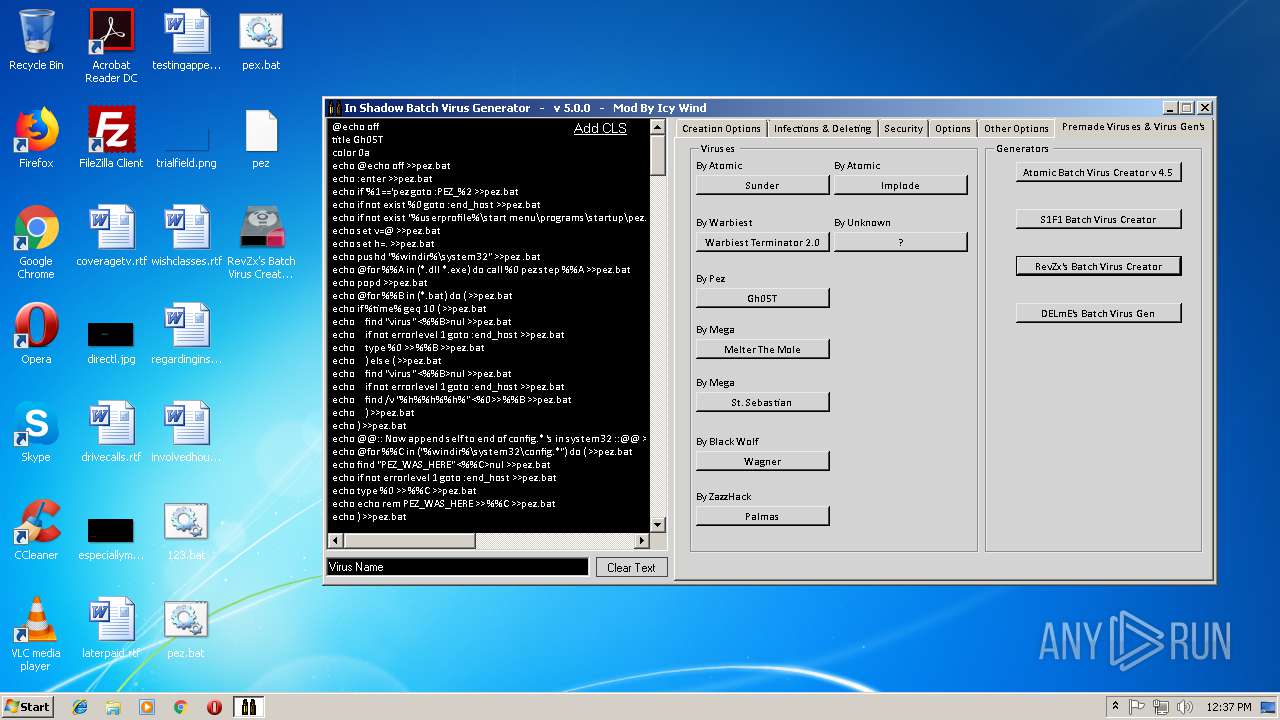
Task: Click the Gh05T virus button
Action: coord(762,298)
